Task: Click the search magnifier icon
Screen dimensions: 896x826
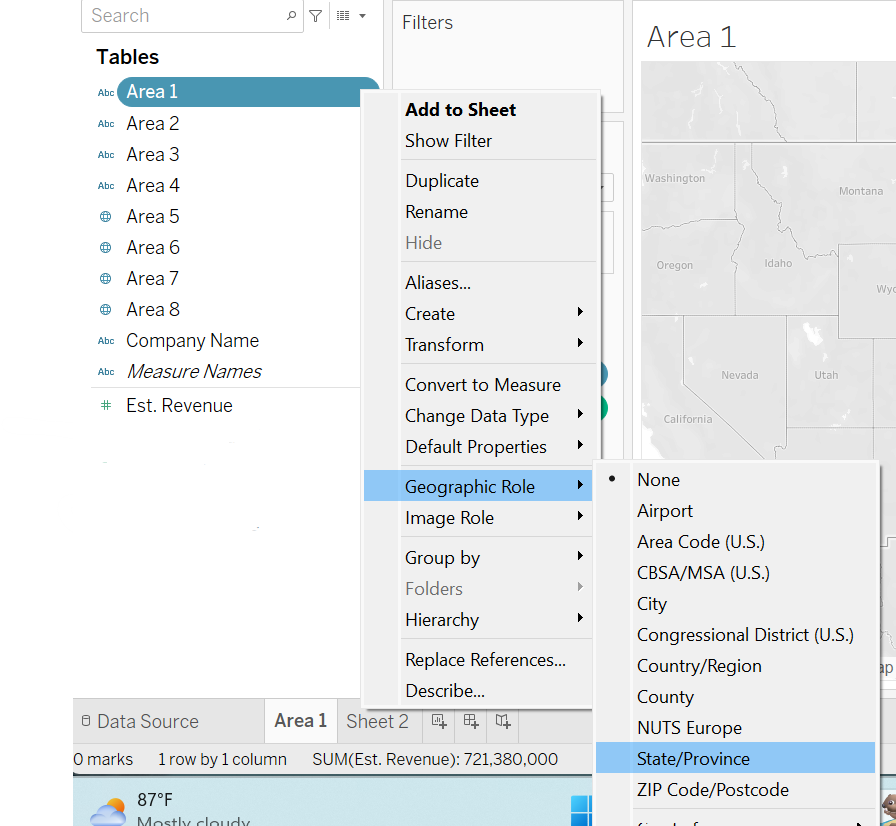Action: point(289,16)
